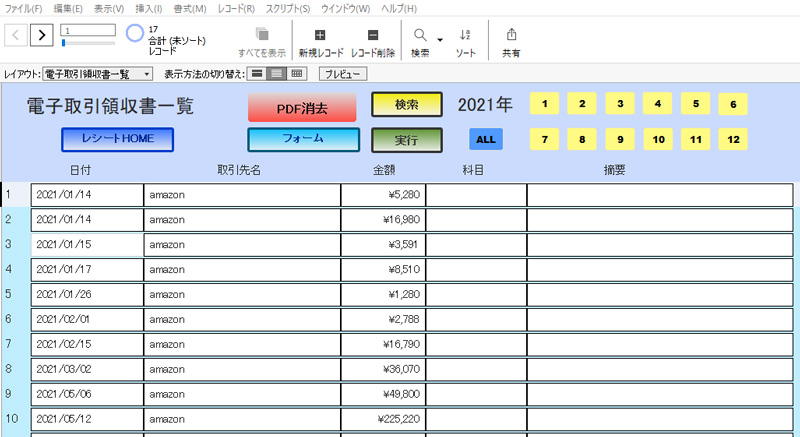Switch to form view mode
The image size is (800, 437).
point(257,74)
